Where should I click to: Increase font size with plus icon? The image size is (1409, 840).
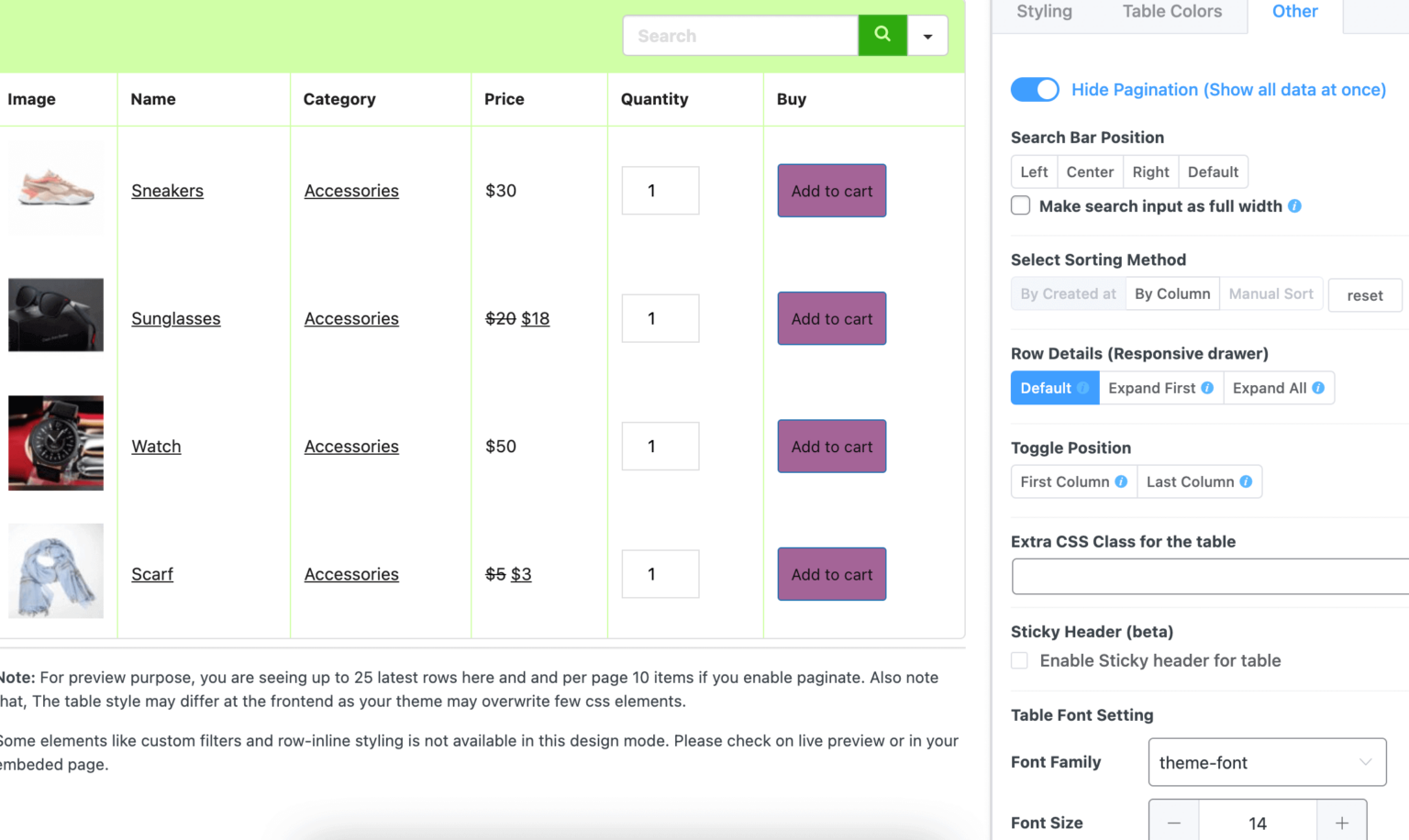click(x=1341, y=823)
